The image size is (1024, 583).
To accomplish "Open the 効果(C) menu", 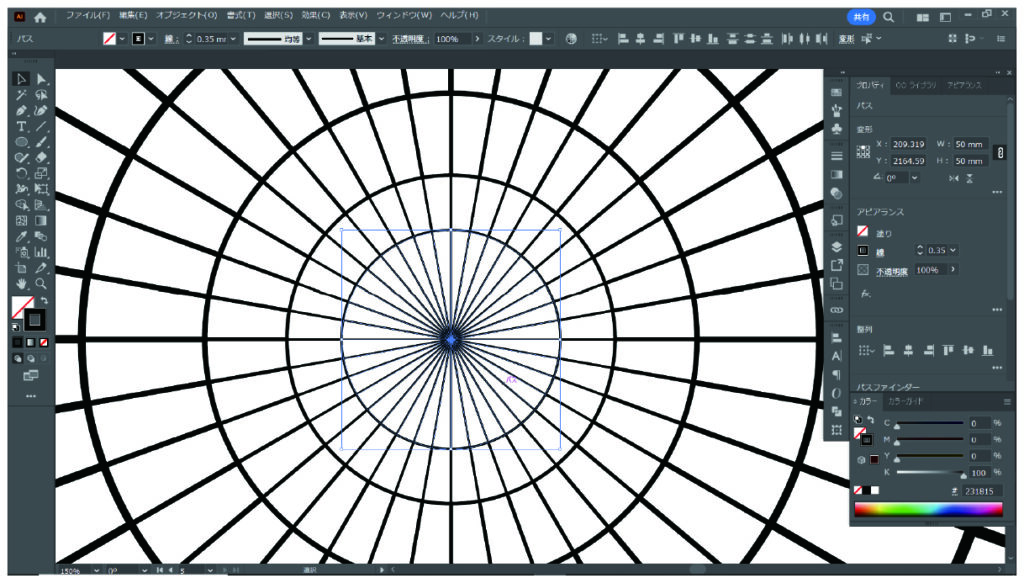I will (315, 15).
